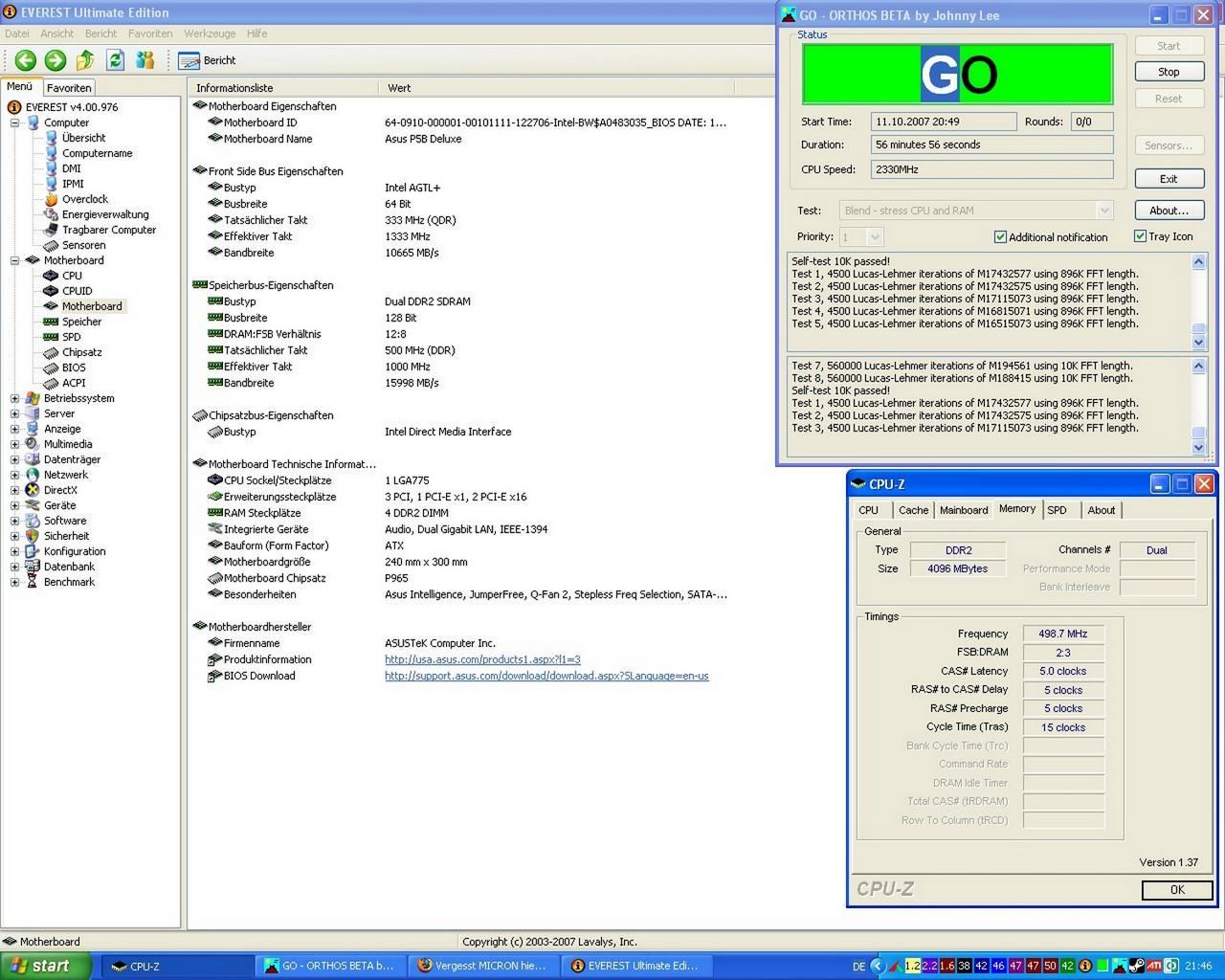Switch to the Favoriten tab in sidebar
The height and width of the screenshot is (980, 1225).
(69, 87)
